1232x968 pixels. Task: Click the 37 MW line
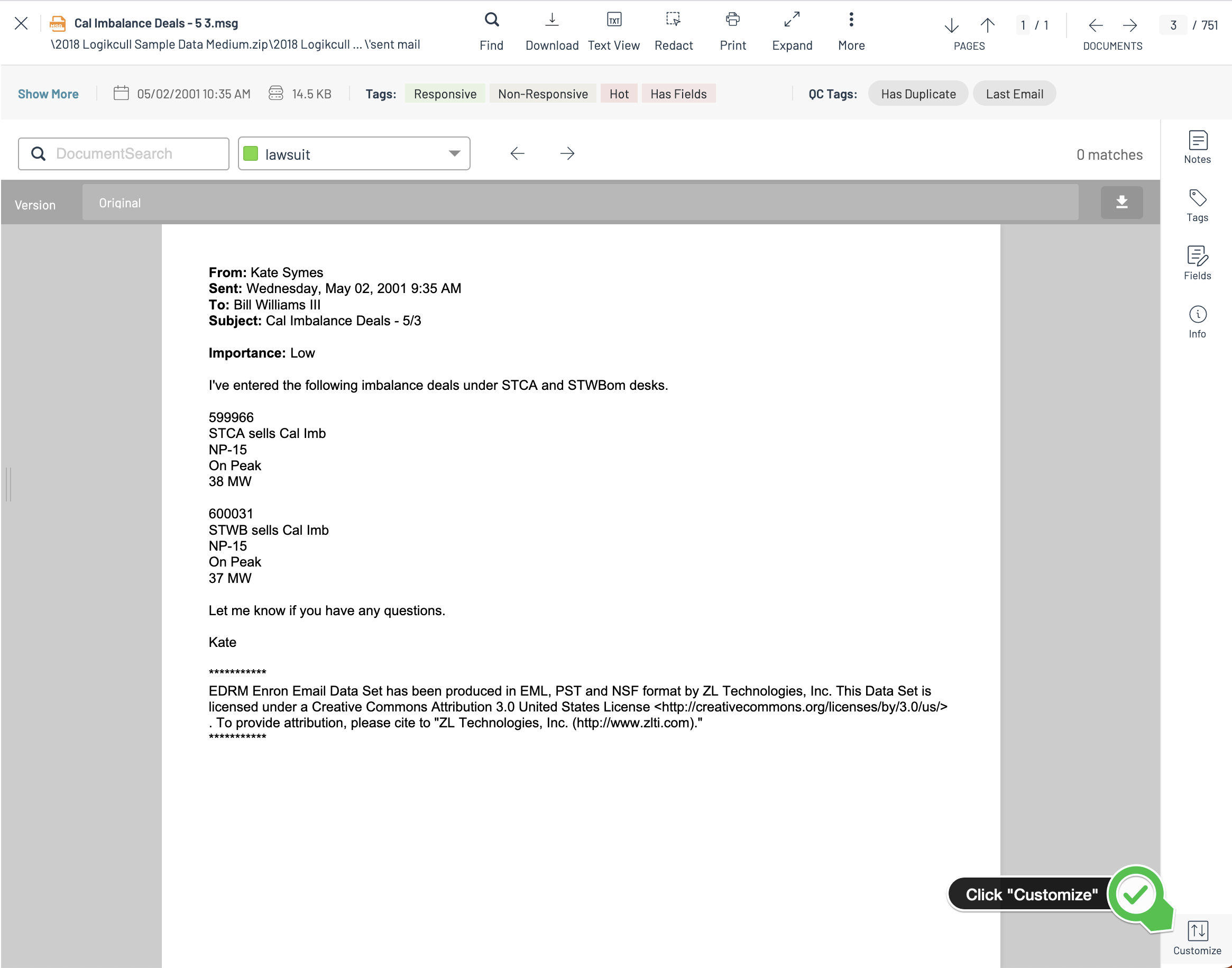230,579
